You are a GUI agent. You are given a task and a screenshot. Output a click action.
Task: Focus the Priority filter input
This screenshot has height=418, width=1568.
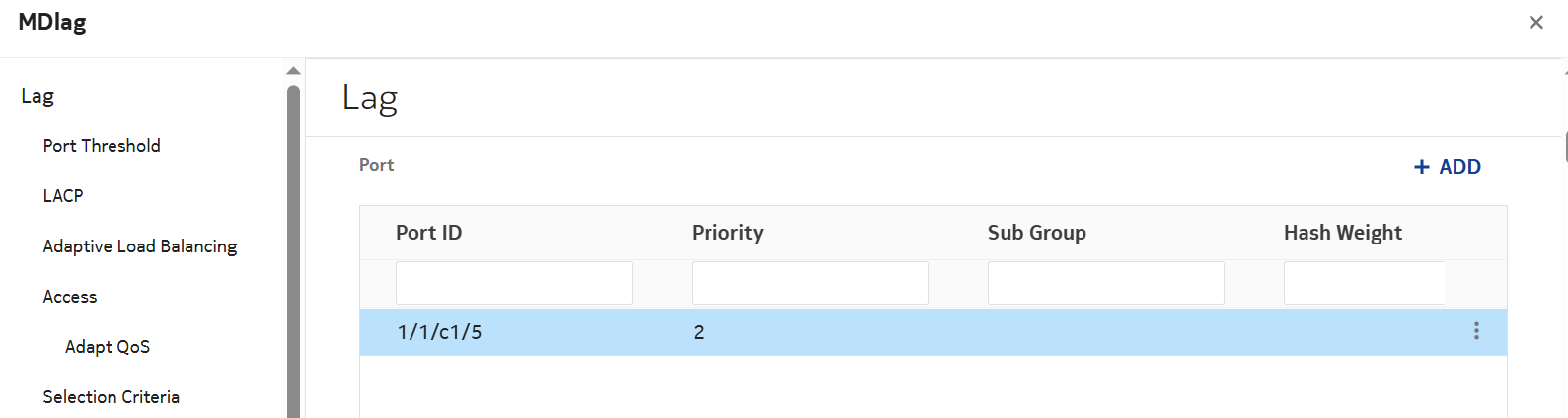pos(809,283)
